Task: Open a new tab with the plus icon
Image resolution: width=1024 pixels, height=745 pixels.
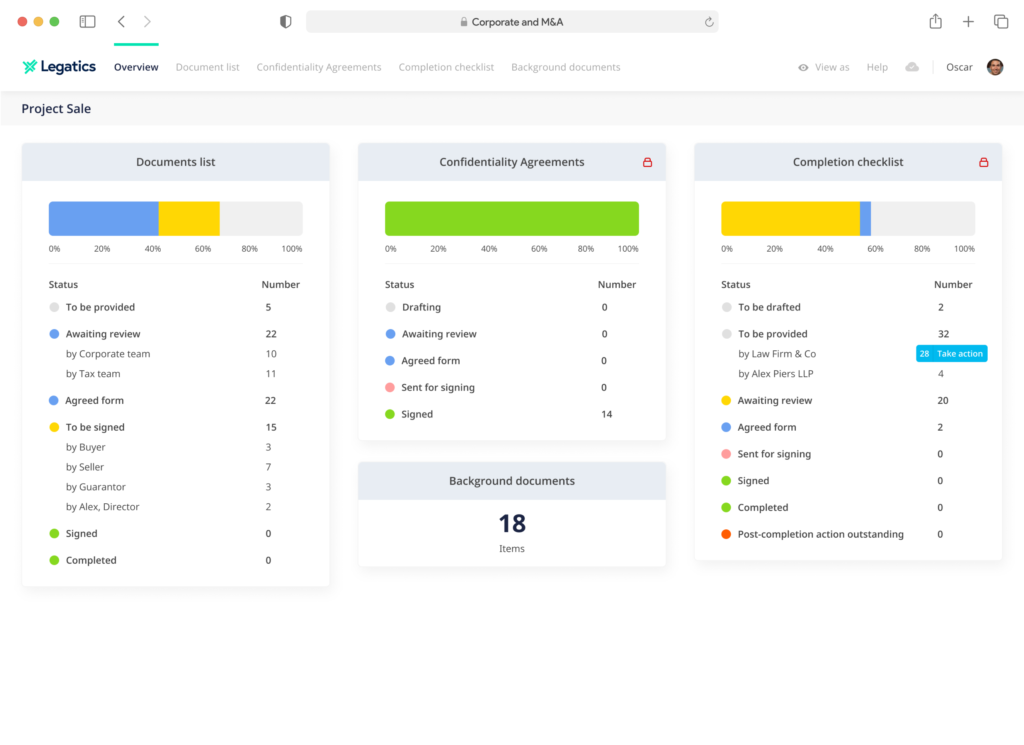Action: pos(968,22)
